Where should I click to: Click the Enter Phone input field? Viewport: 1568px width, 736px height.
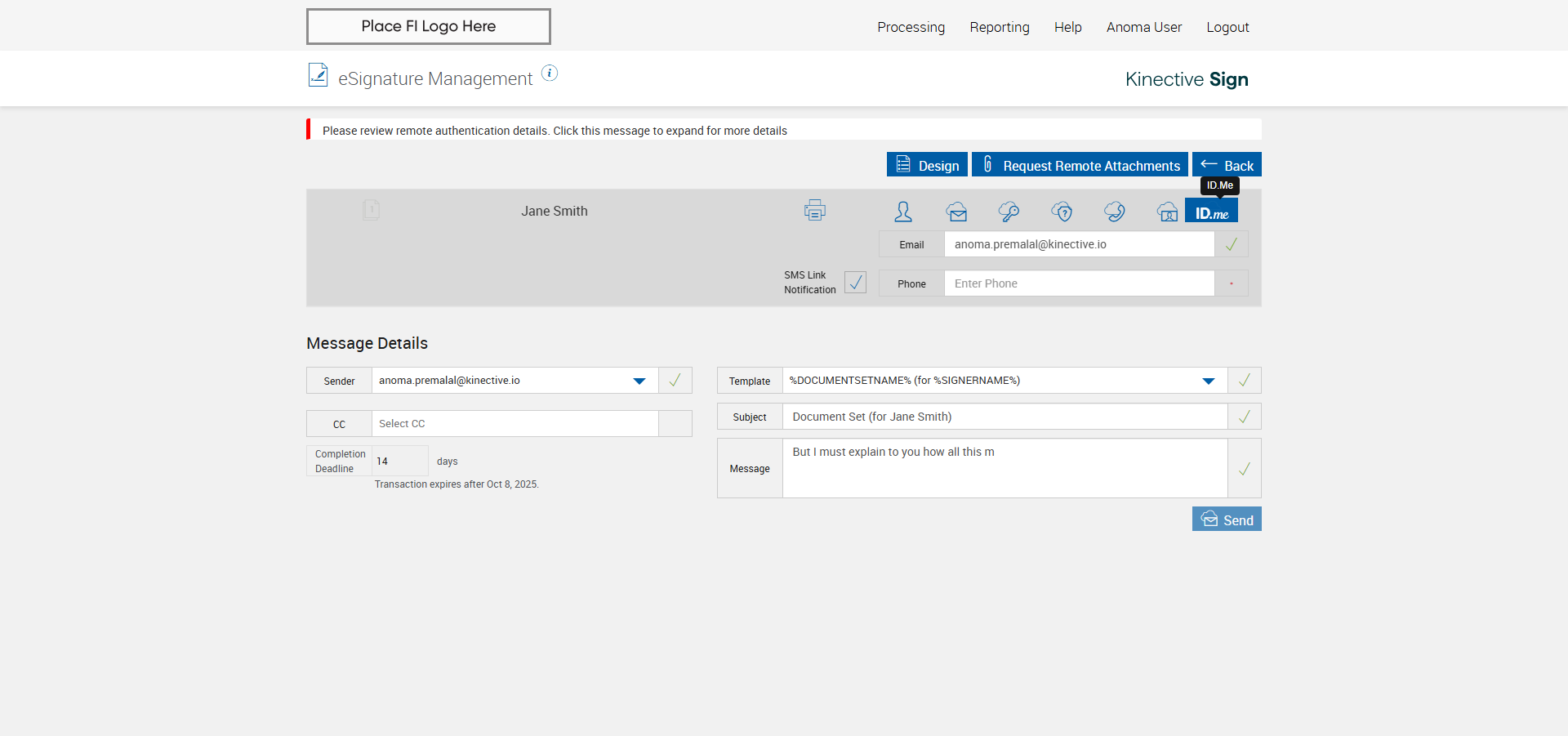(1079, 283)
